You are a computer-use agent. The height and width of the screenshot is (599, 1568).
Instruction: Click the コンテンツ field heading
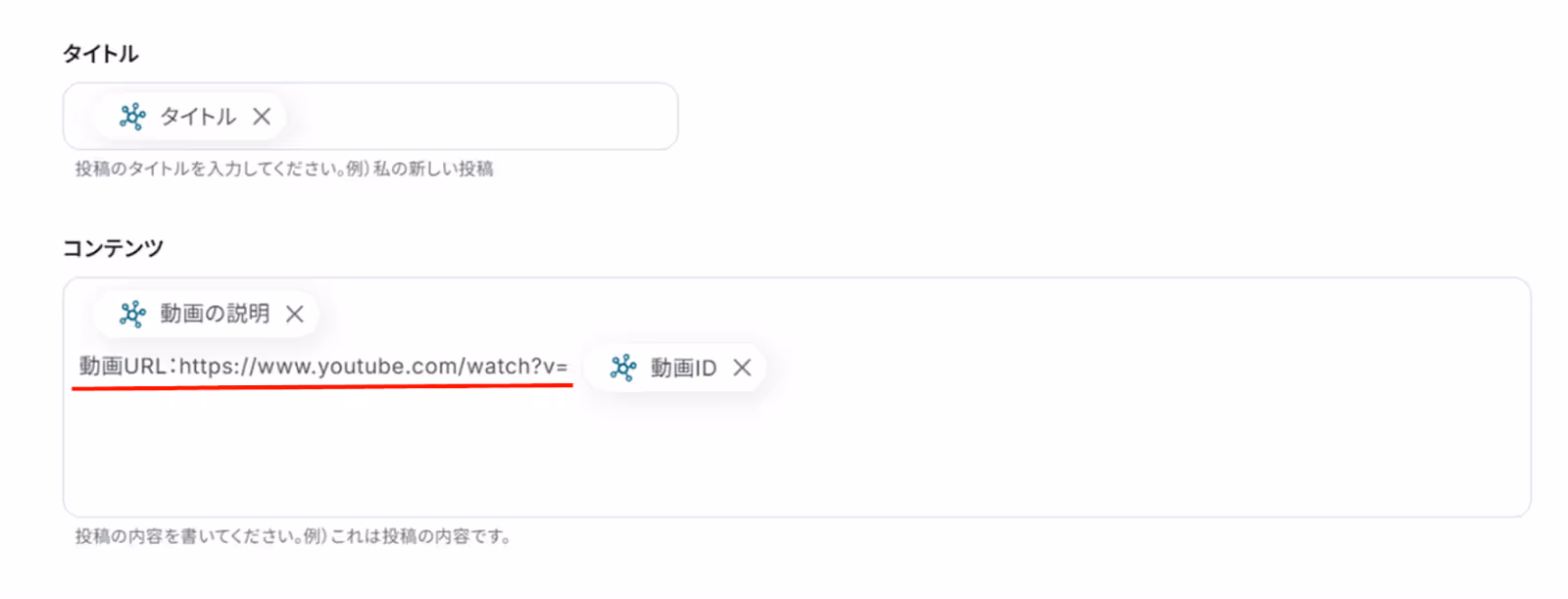click(113, 248)
